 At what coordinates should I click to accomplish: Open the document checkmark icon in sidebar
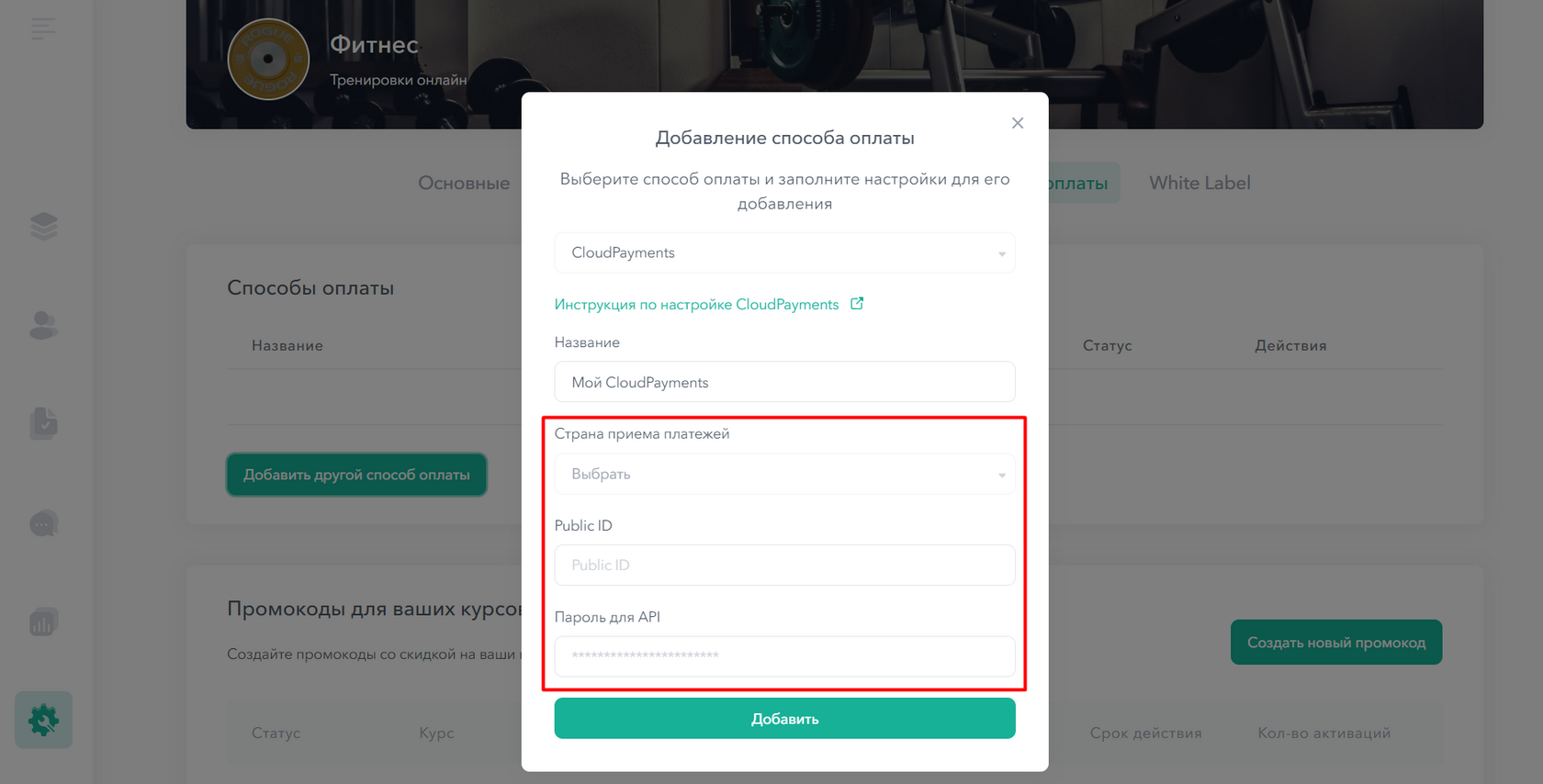[x=43, y=423]
